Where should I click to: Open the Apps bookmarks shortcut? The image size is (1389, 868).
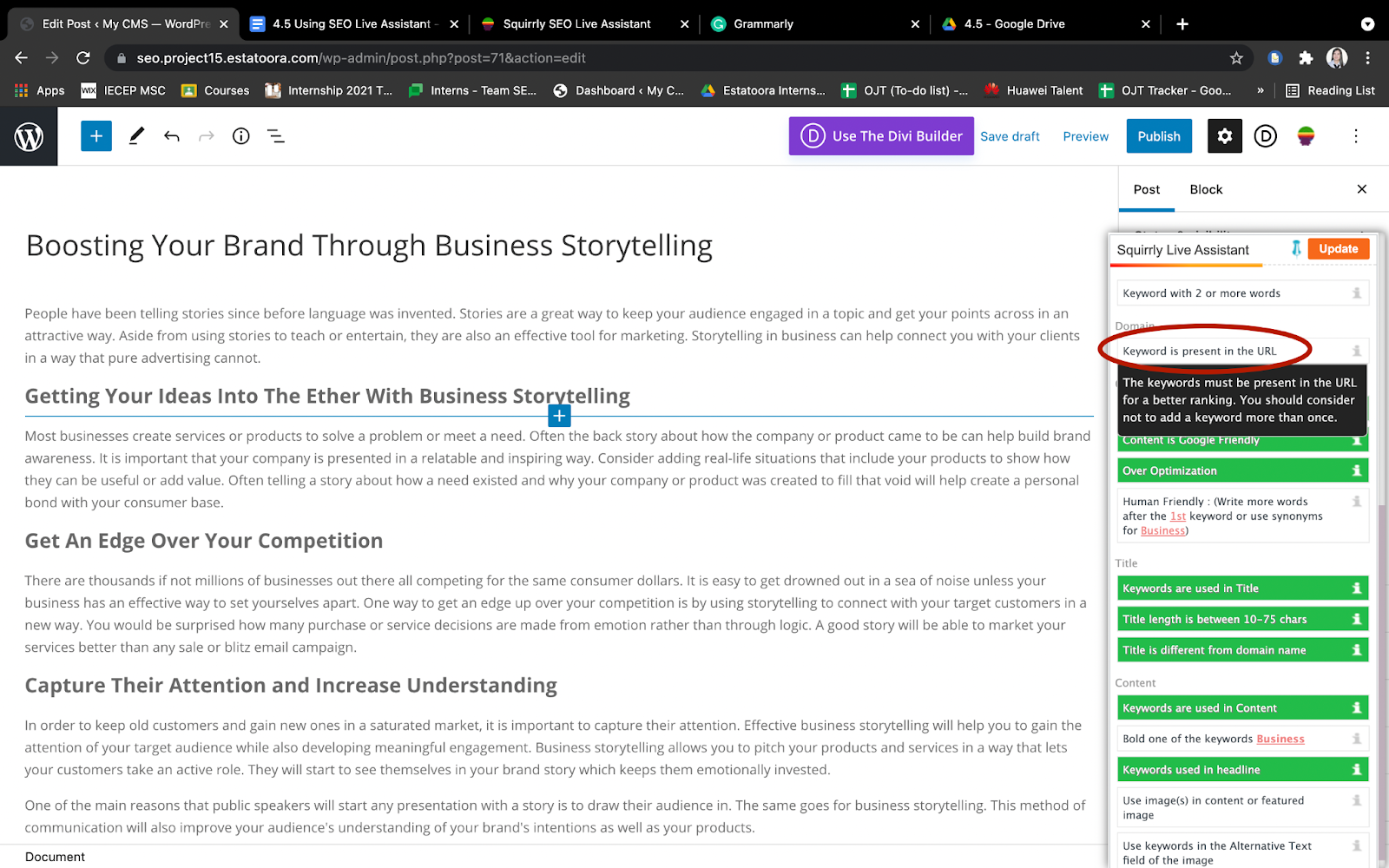tap(40, 90)
